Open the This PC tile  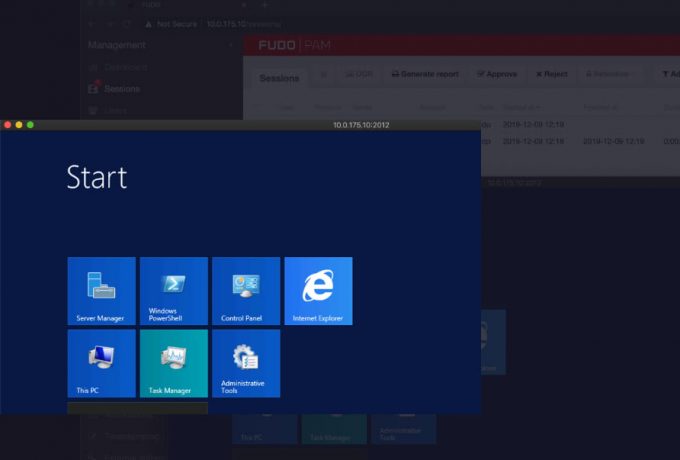coord(101,363)
